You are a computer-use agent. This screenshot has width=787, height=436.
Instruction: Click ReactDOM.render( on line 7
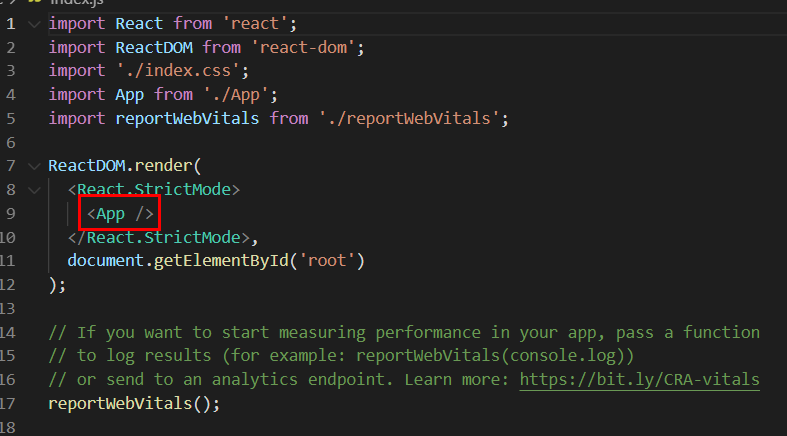125,166
